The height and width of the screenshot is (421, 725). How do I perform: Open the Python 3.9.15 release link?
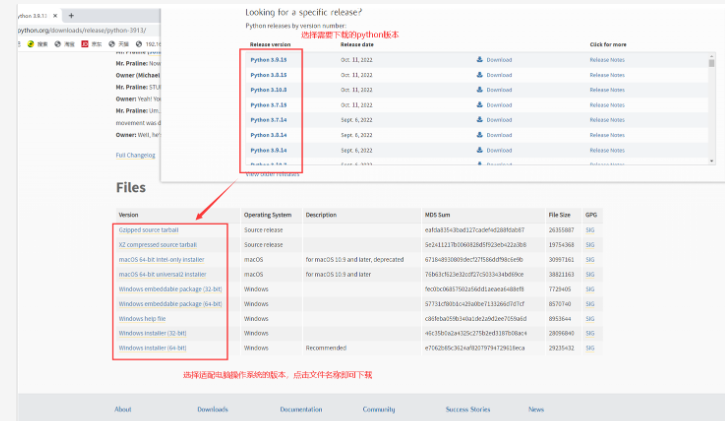point(269,60)
